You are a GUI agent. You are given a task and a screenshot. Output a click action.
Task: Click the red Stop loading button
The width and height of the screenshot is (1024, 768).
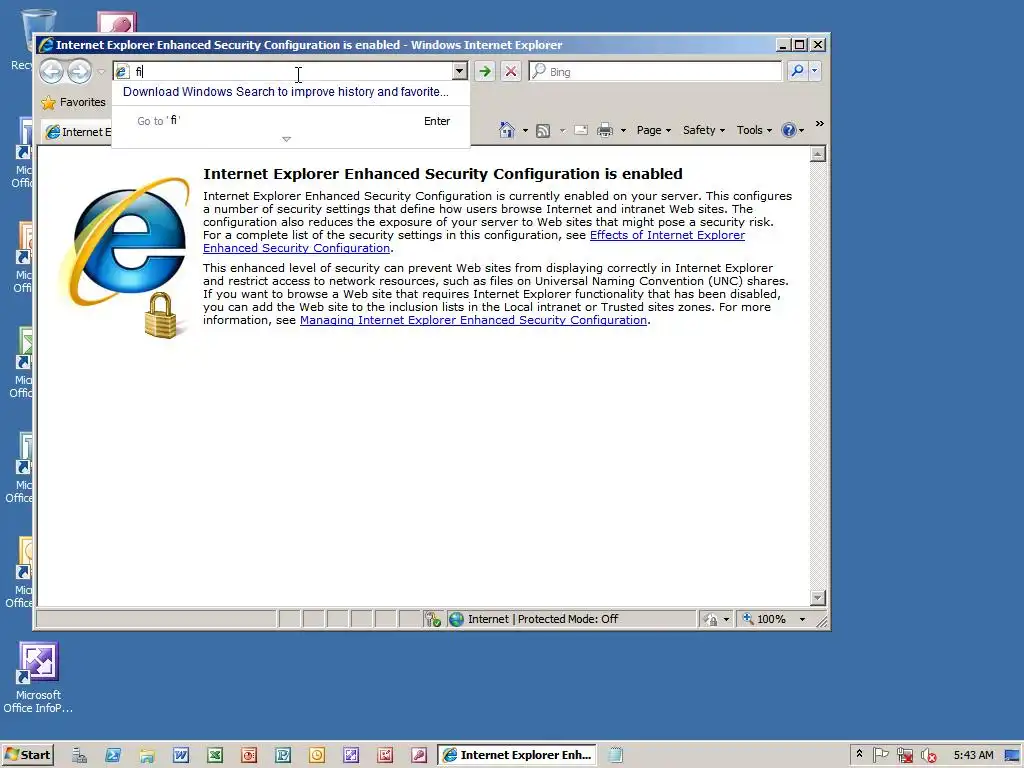(511, 71)
